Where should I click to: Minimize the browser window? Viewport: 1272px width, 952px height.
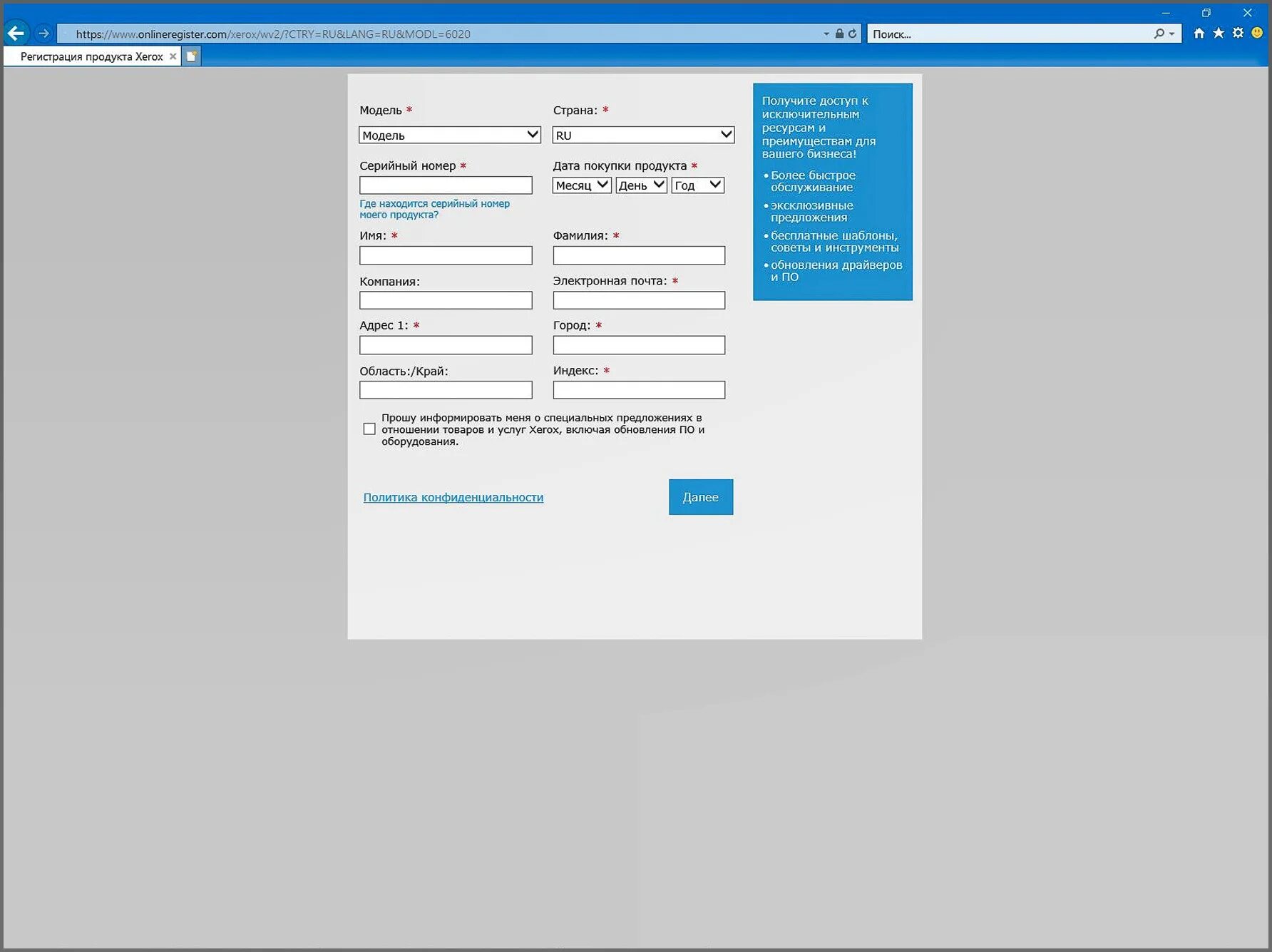(x=1166, y=12)
